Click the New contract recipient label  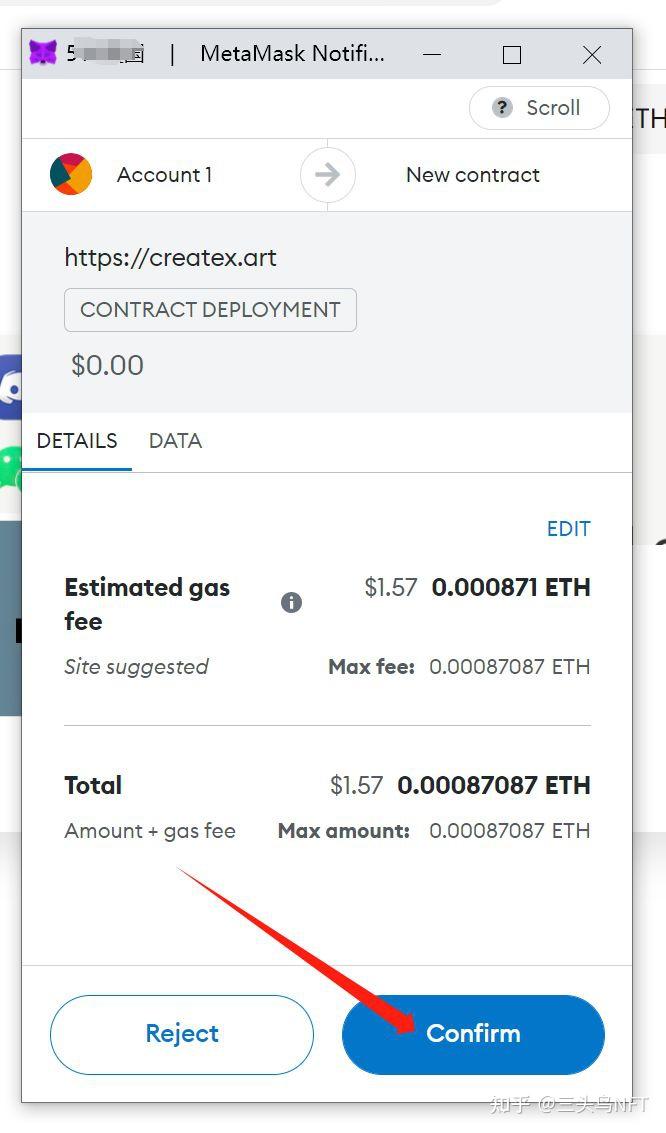coord(473,174)
